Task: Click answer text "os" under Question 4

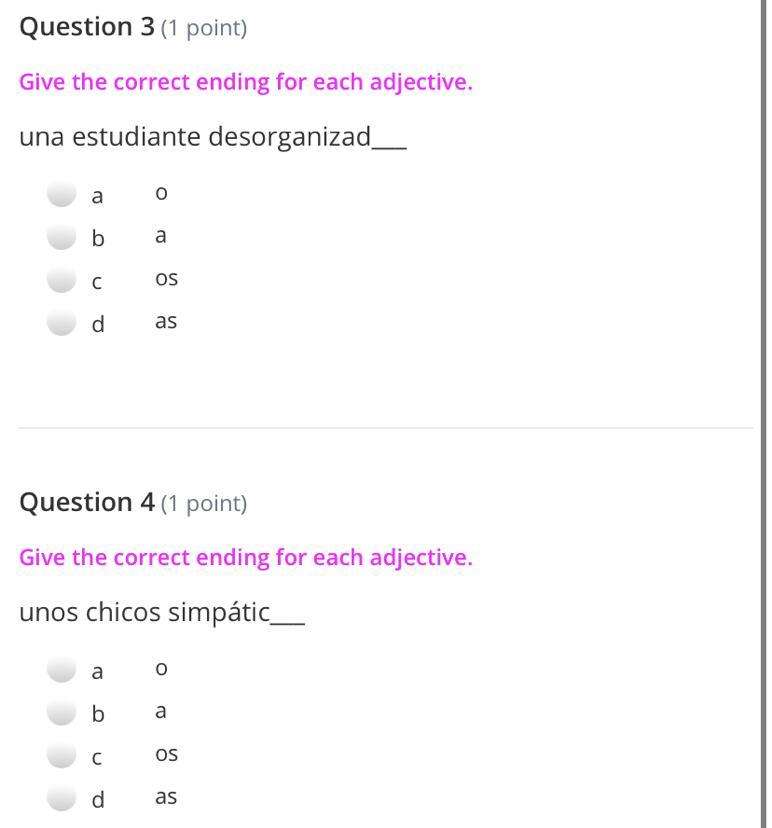Action: point(166,754)
